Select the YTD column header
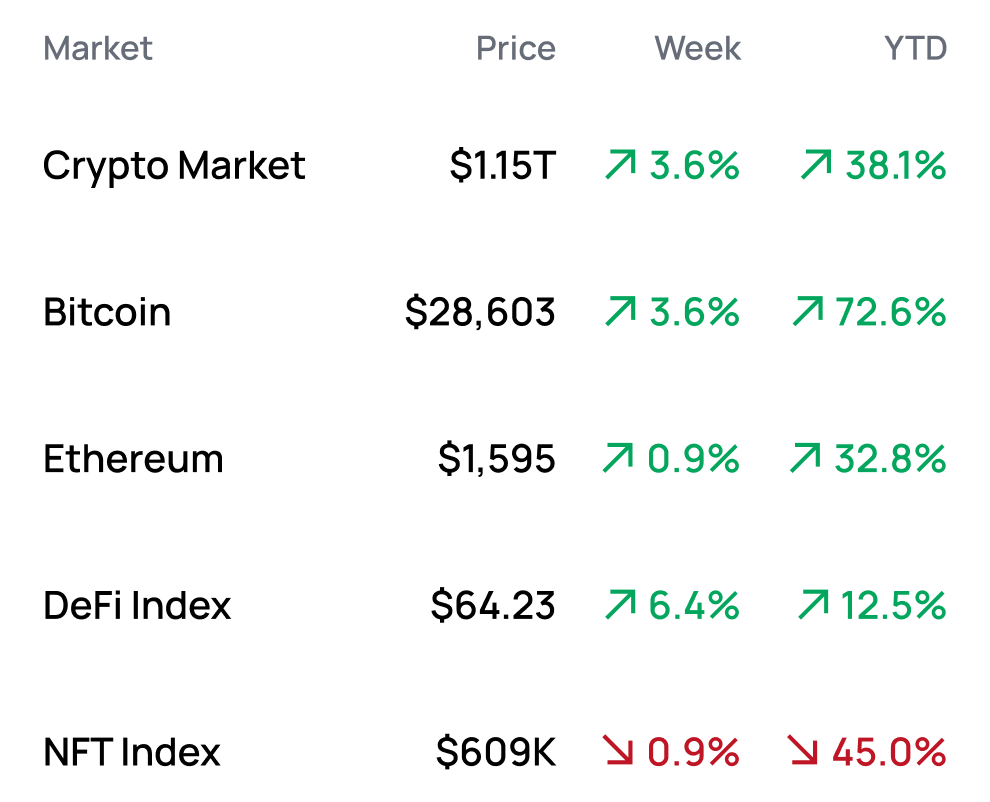990x802 pixels. pos(915,48)
